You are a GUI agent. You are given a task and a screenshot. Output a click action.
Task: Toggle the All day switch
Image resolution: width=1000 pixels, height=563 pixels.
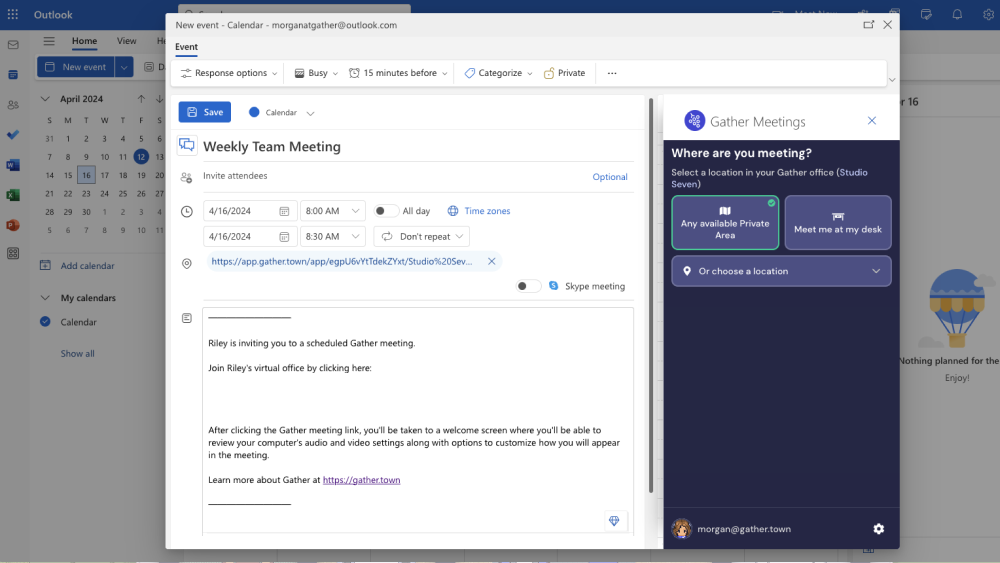point(385,211)
